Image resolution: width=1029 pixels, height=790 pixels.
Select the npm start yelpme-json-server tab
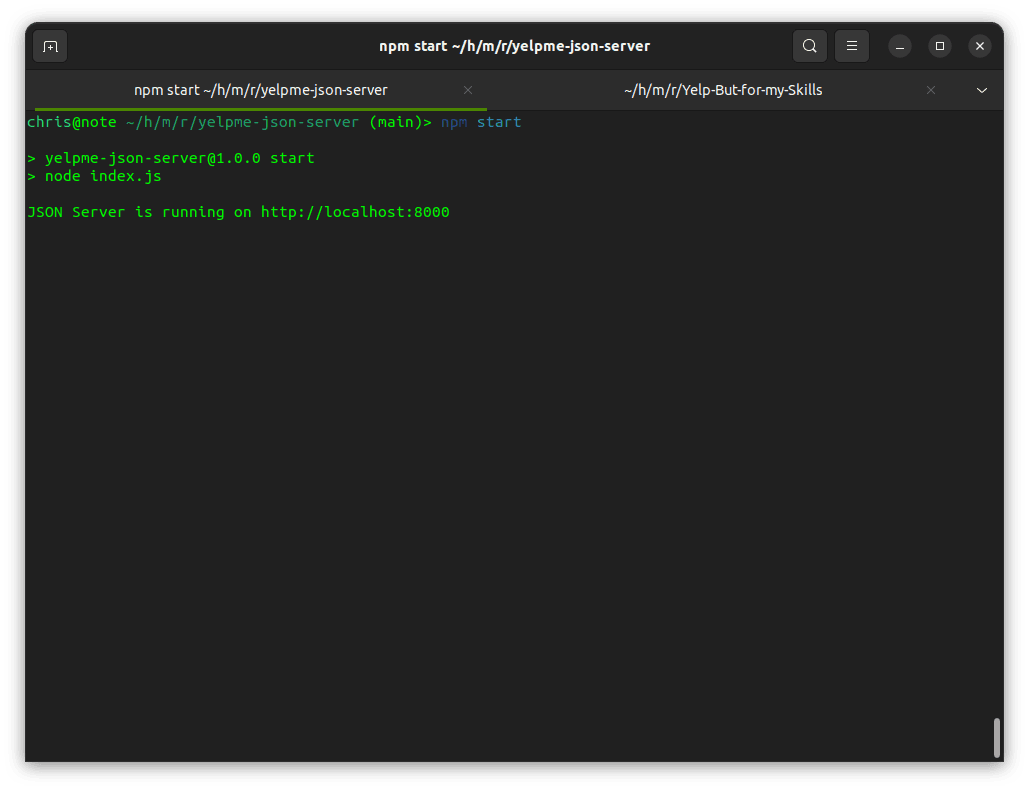(x=261, y=90)
